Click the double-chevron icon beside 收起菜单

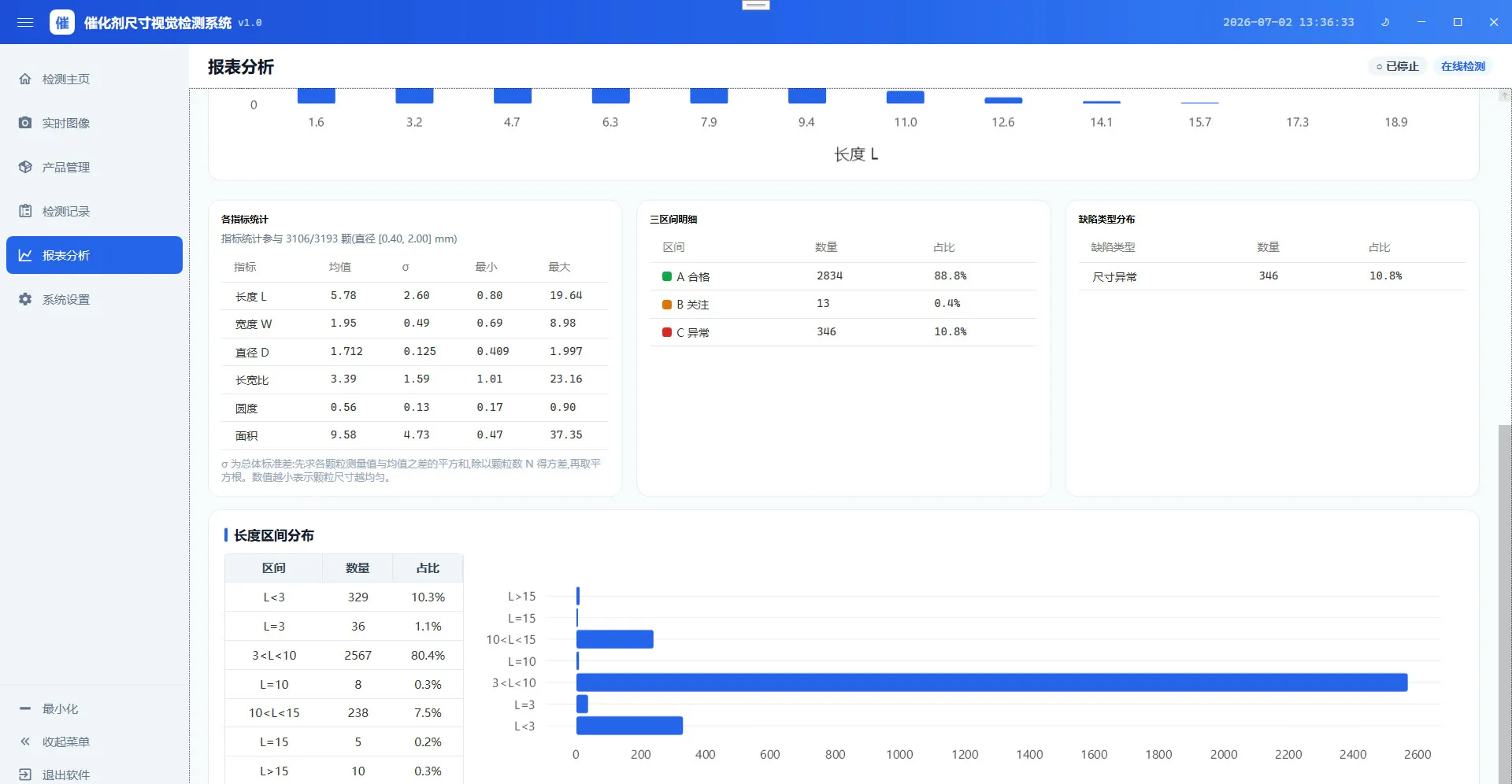pyautogui.click(x=25, y=741)
